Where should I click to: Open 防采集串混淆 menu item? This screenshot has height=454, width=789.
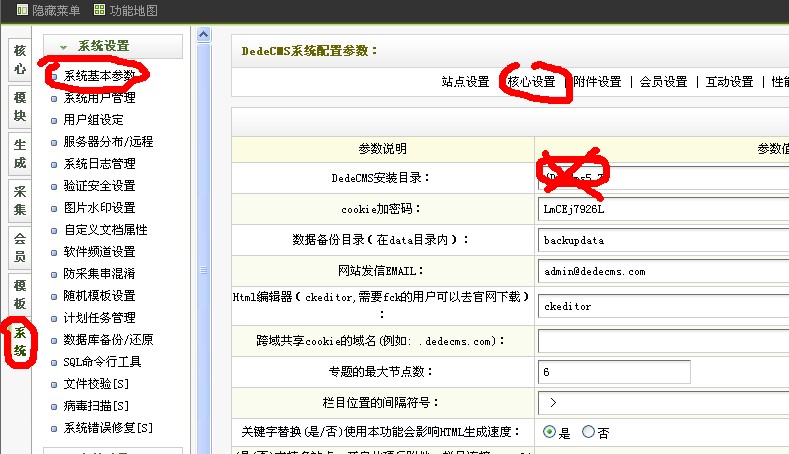coord(99,274)
